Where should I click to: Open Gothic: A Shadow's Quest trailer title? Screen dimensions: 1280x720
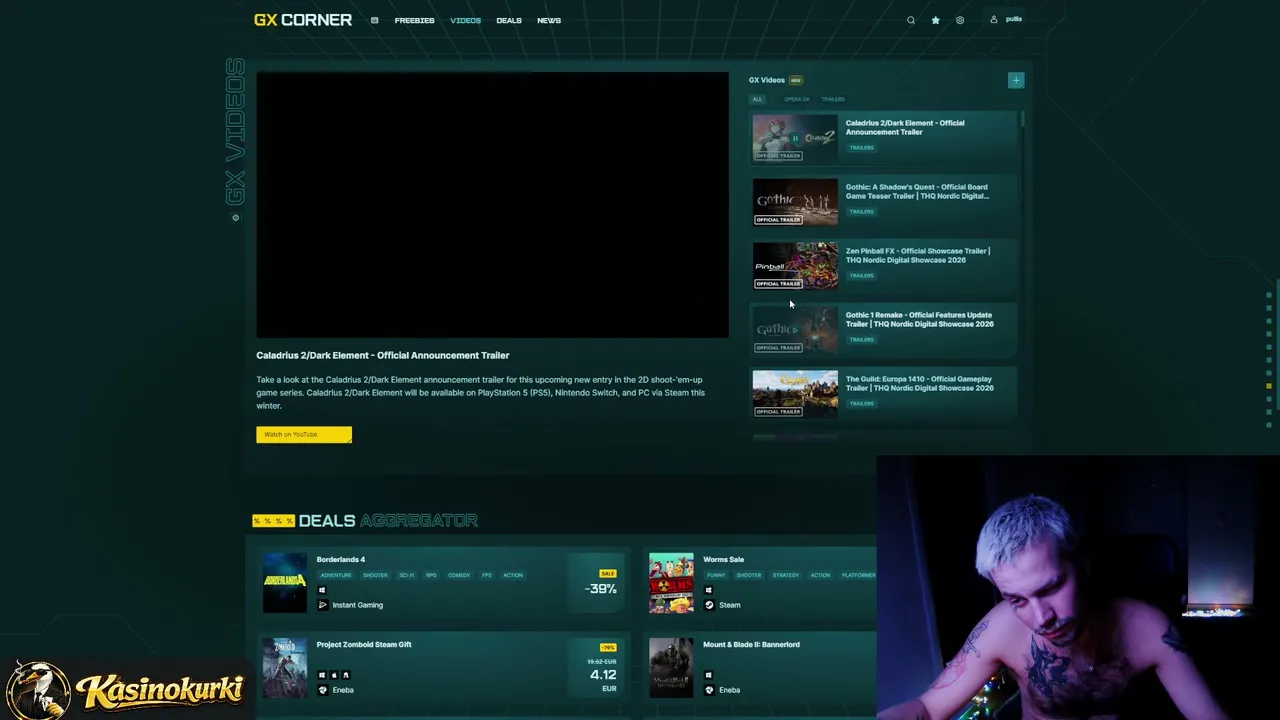(x=917, y=191)
